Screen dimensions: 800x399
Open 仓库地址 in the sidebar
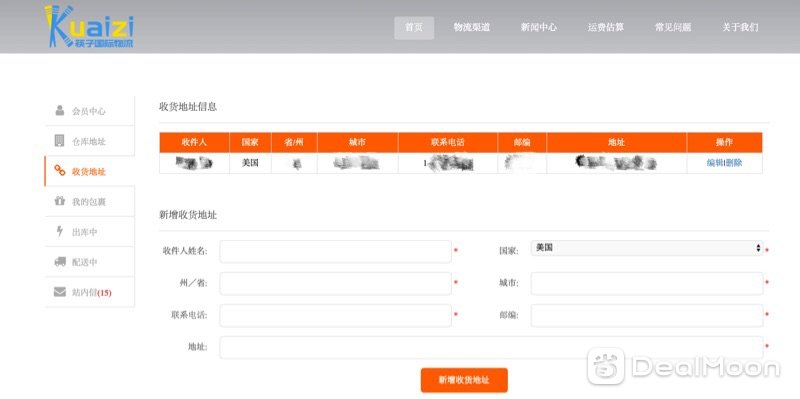(x=89, y=141)
